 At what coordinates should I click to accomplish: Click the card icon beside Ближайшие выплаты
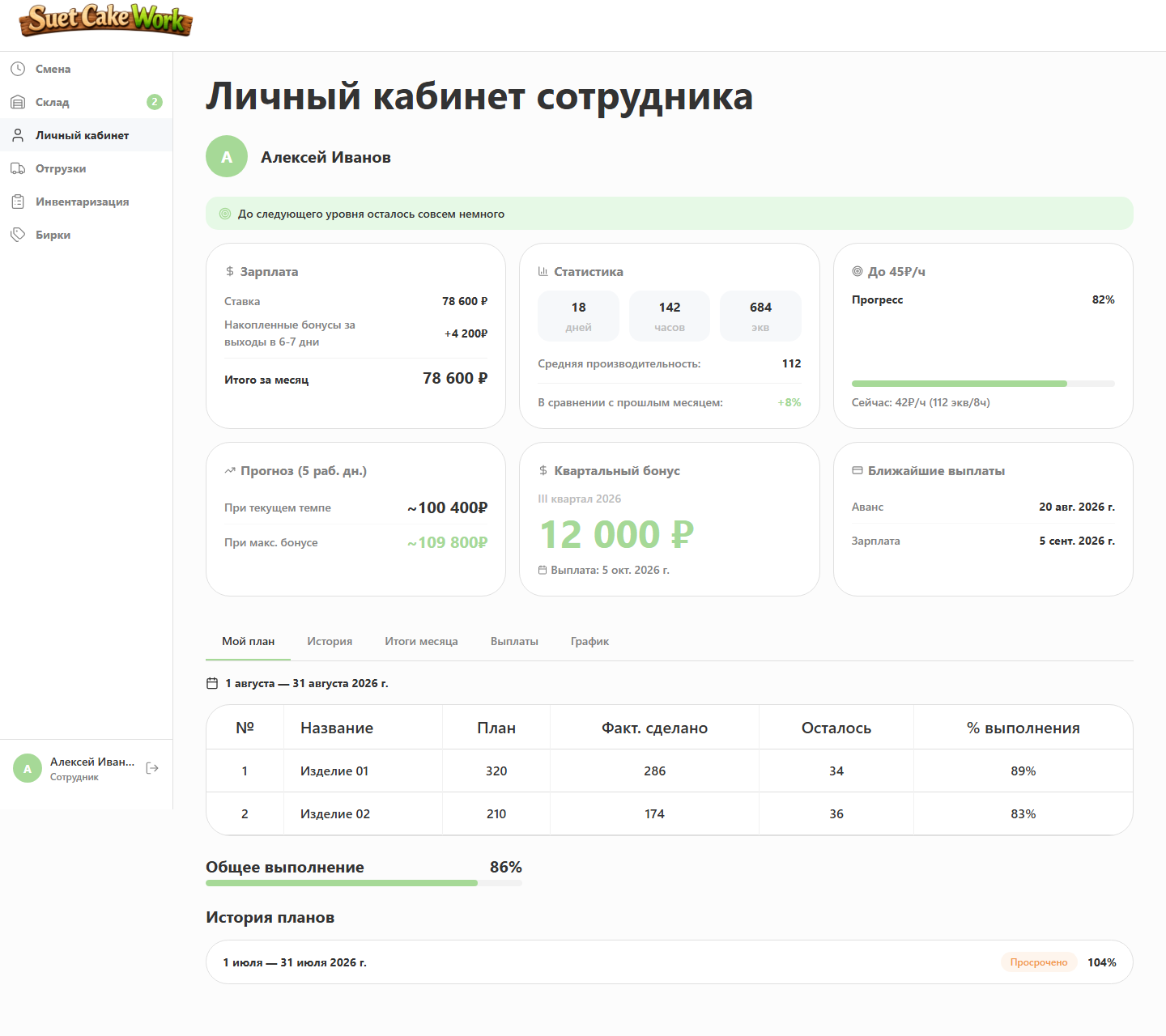pyautogui.click(x=857, y=471)
